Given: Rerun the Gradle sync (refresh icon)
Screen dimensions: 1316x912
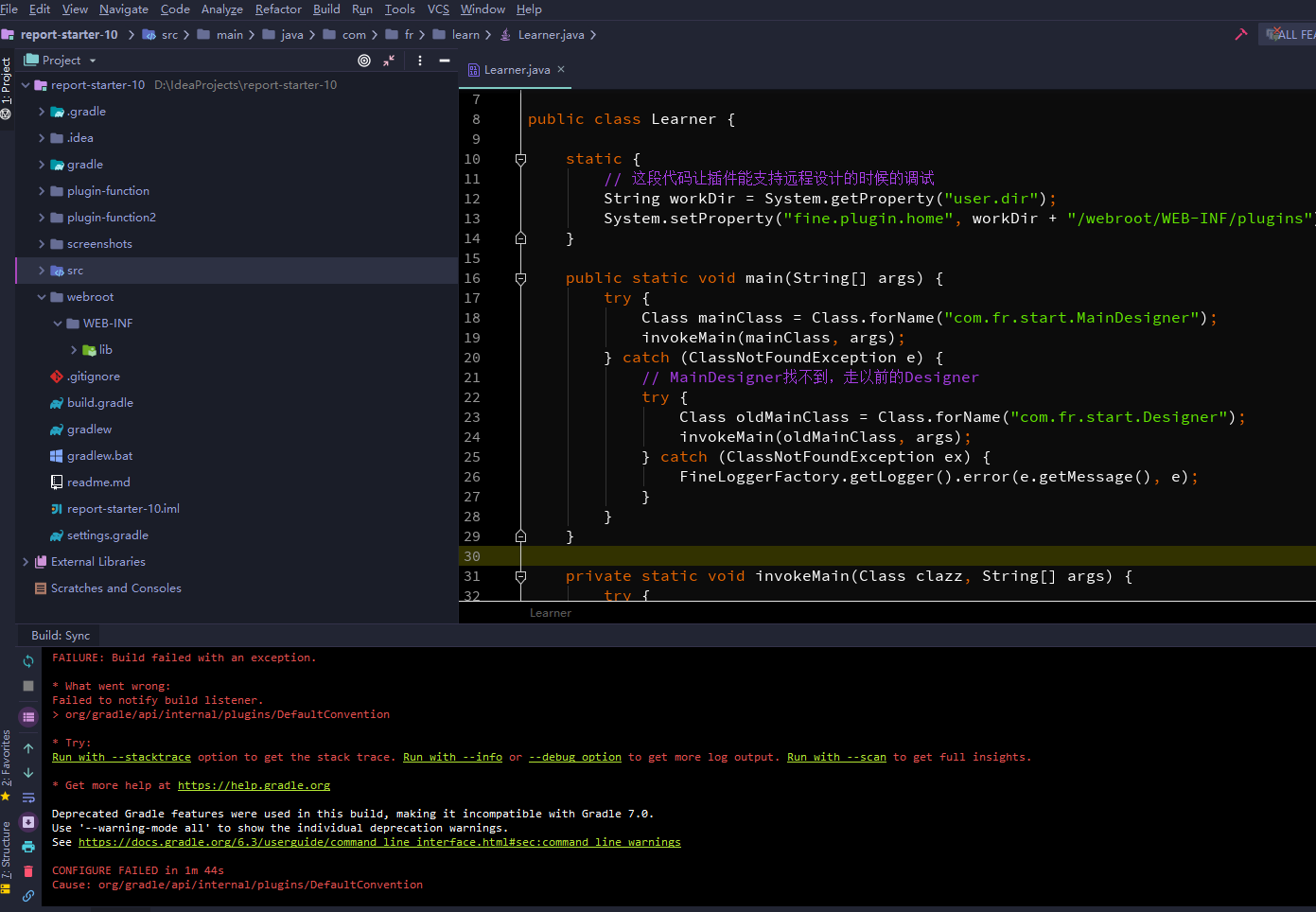Looking at the screenshot, I should click(28, 661).
